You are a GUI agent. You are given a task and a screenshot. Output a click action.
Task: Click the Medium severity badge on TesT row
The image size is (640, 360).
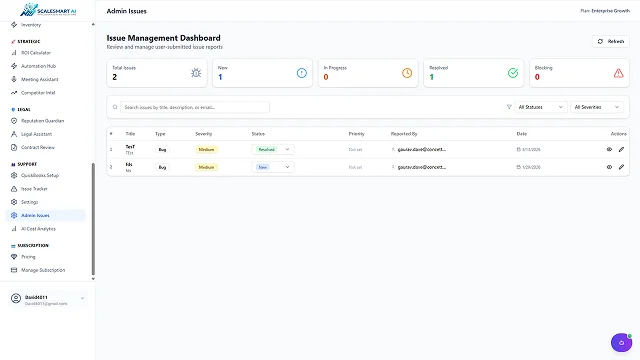tap(206, 149)
